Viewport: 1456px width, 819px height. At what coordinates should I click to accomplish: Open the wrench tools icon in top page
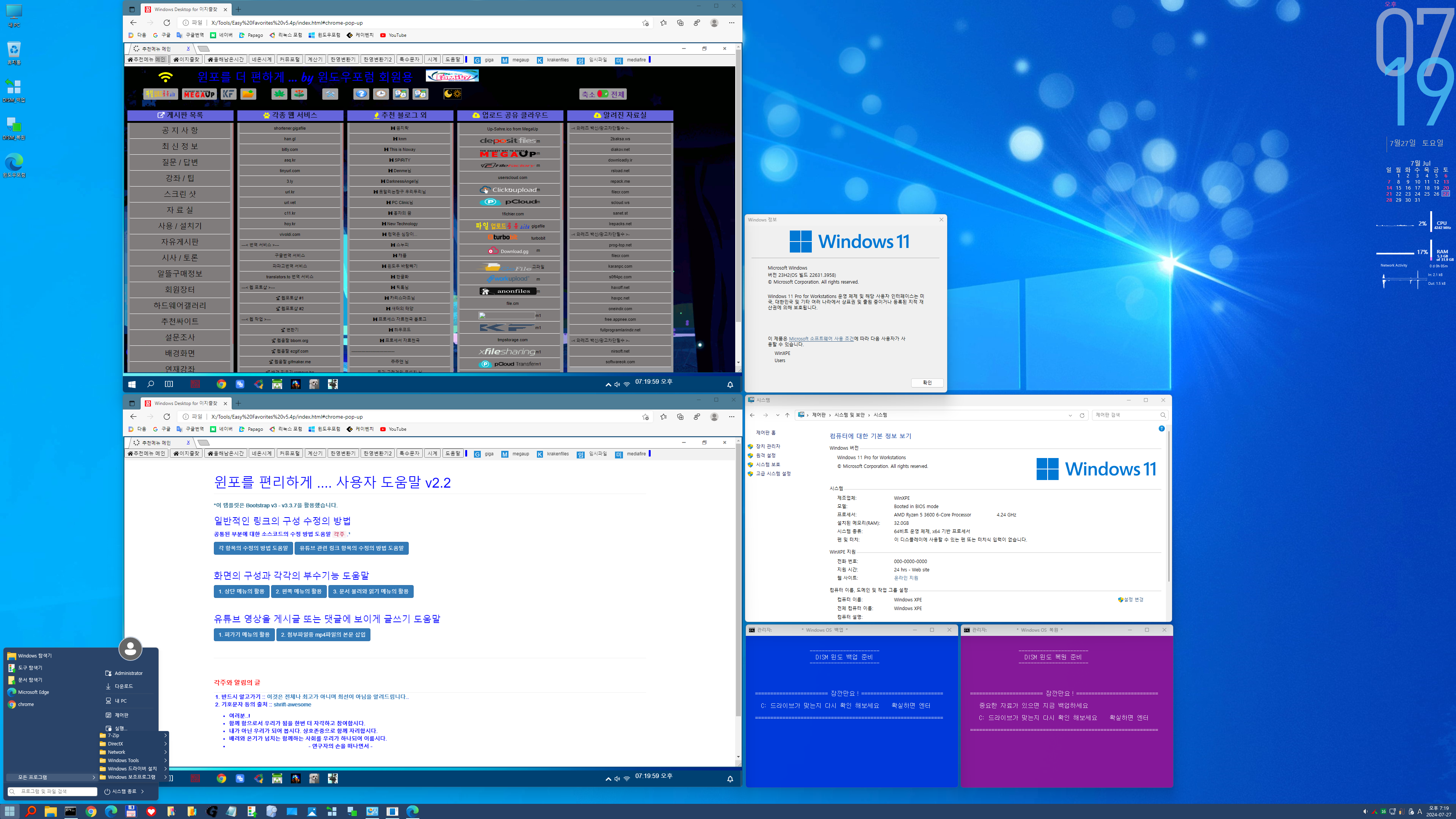point(330,94)
